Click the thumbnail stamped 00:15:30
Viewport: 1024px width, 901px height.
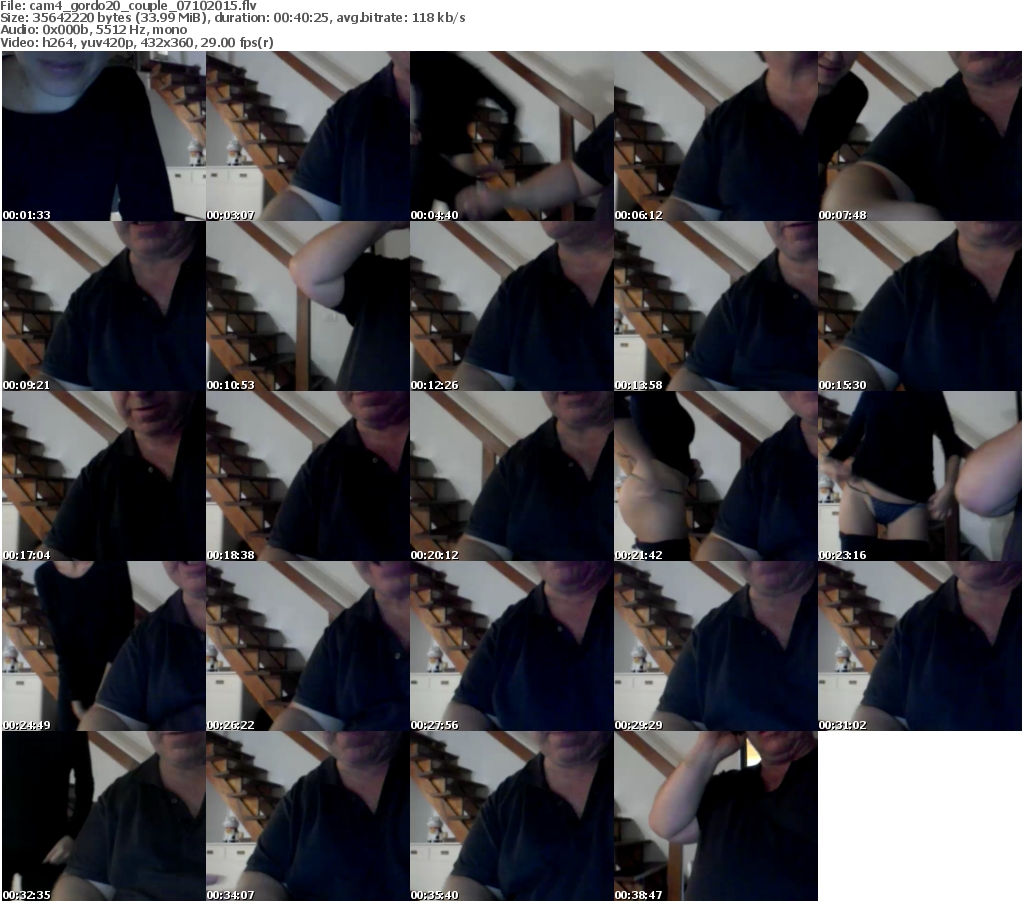920,306
